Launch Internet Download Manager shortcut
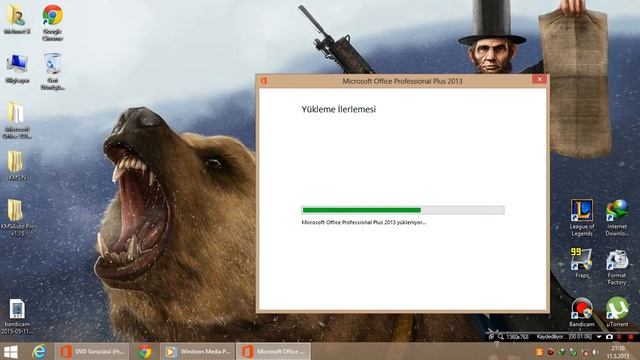 617,218
